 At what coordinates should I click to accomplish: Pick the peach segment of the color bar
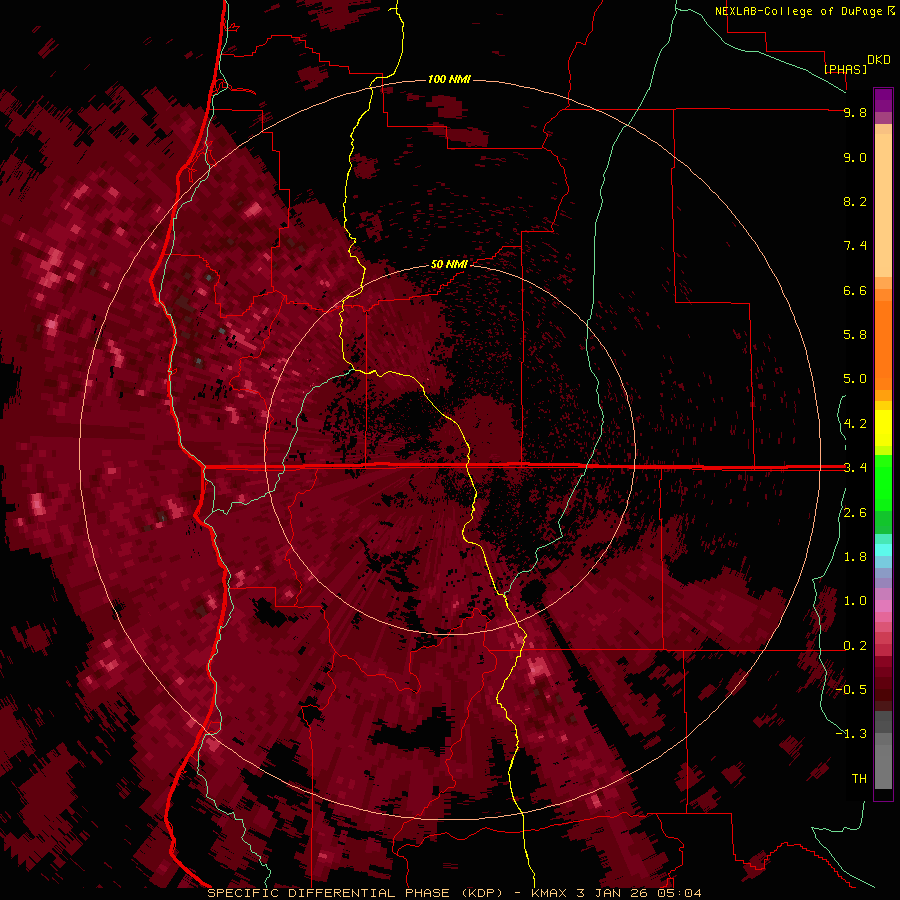point(883,205)
